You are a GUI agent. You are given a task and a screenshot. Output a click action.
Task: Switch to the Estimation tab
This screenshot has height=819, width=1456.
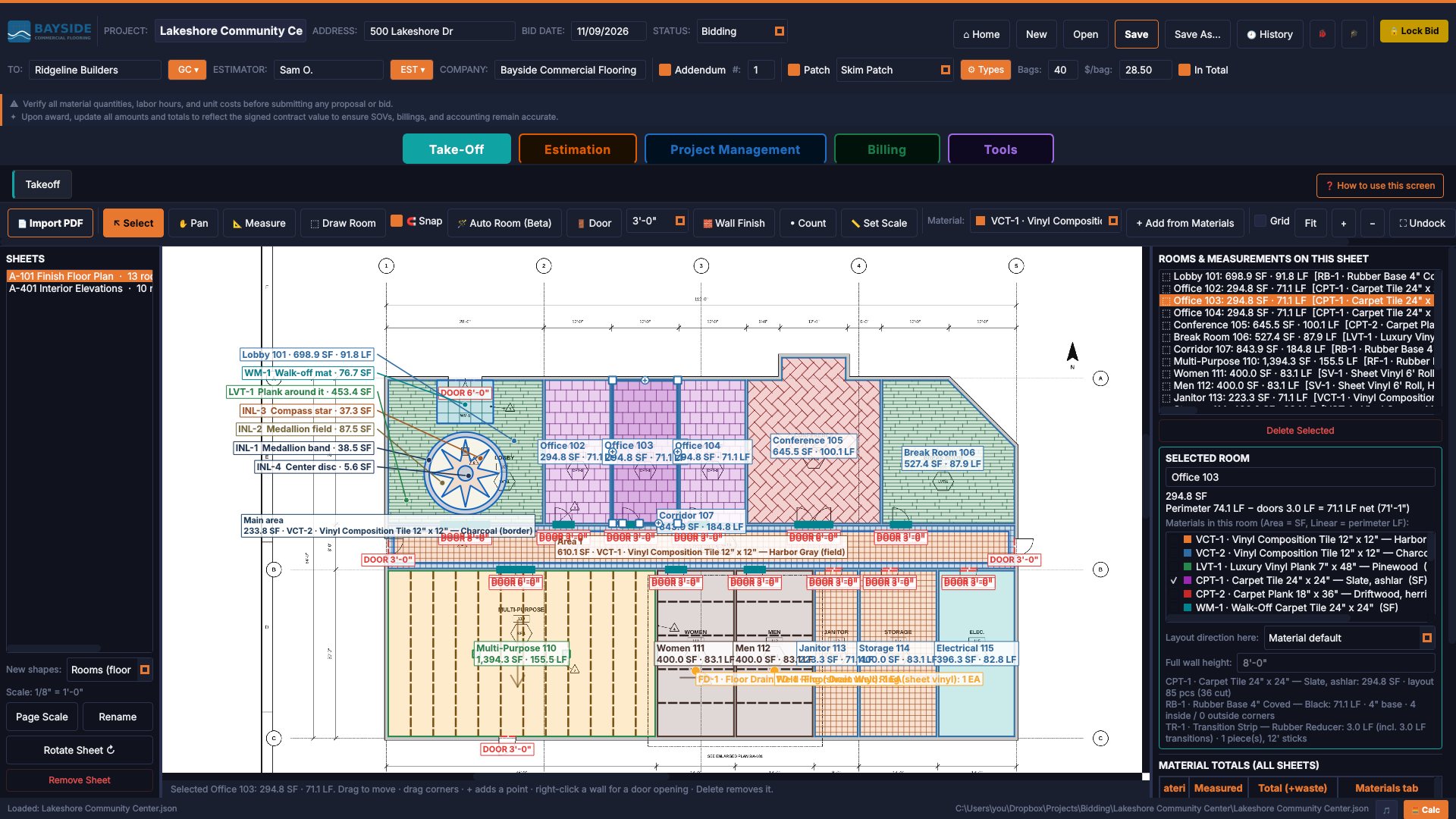577,149
